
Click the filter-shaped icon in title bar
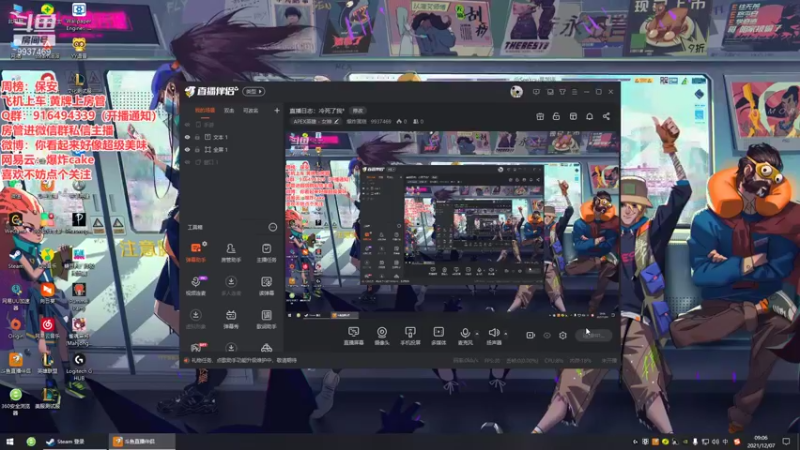[562, 92]
